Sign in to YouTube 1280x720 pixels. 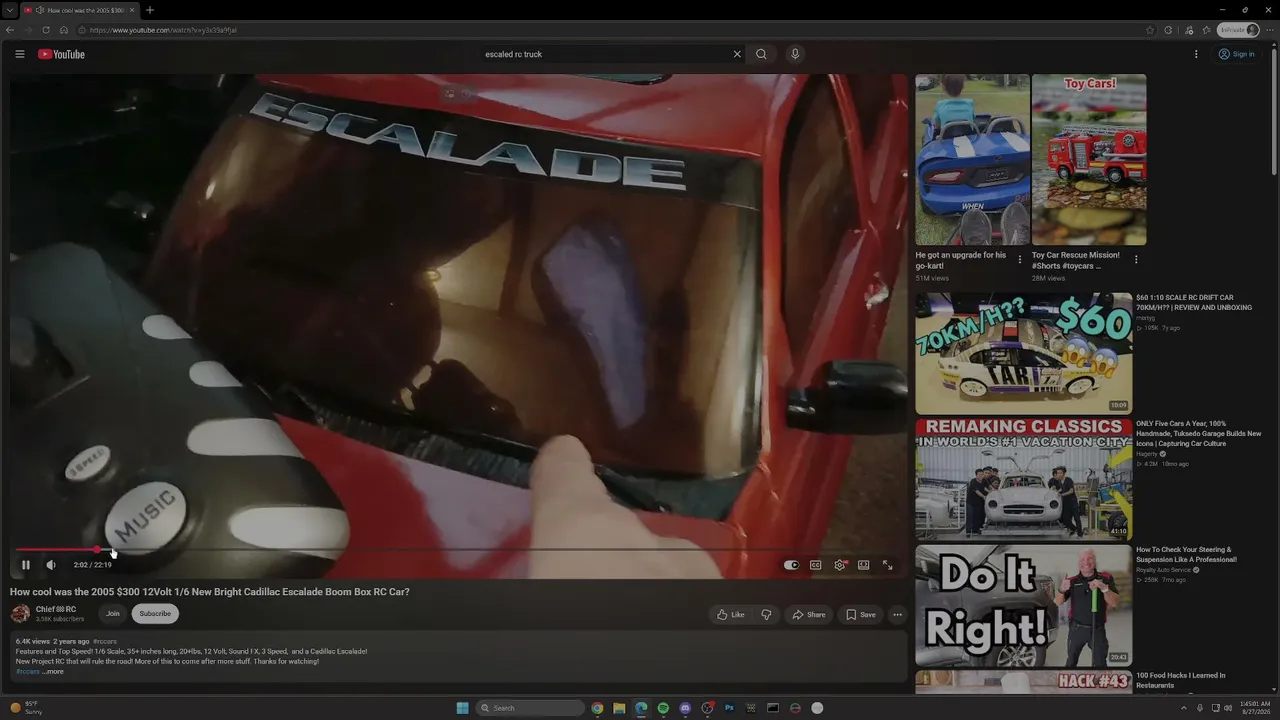[1236, 54]
